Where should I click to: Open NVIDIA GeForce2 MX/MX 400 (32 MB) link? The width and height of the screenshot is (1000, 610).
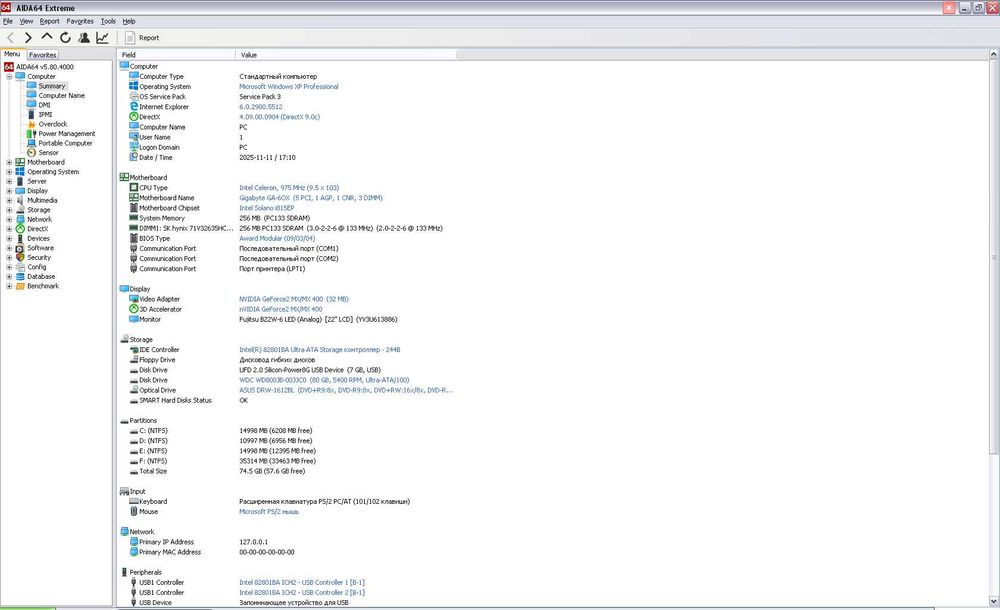tap(293, 299)
